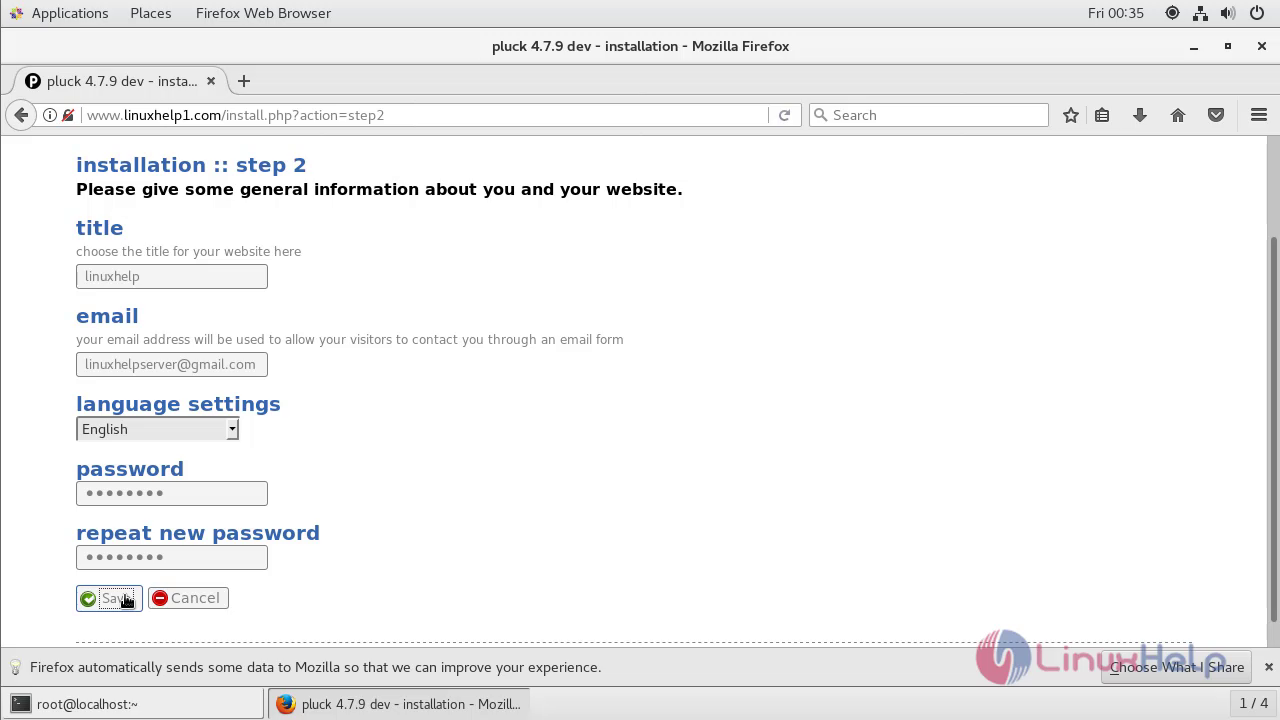Select pluck installation Firefox window in taskbar
This screenshot has height=720, width=1280.
pyautogui.click(x=399, y=704)
